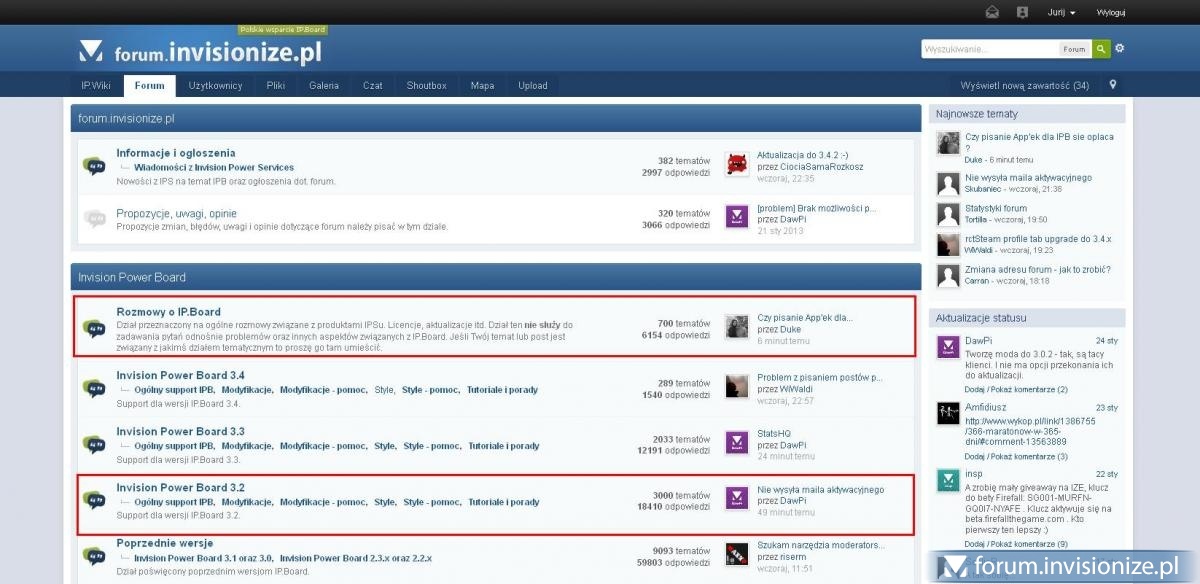Switch to the IP.Wiki tab

[x=96, y=85]
